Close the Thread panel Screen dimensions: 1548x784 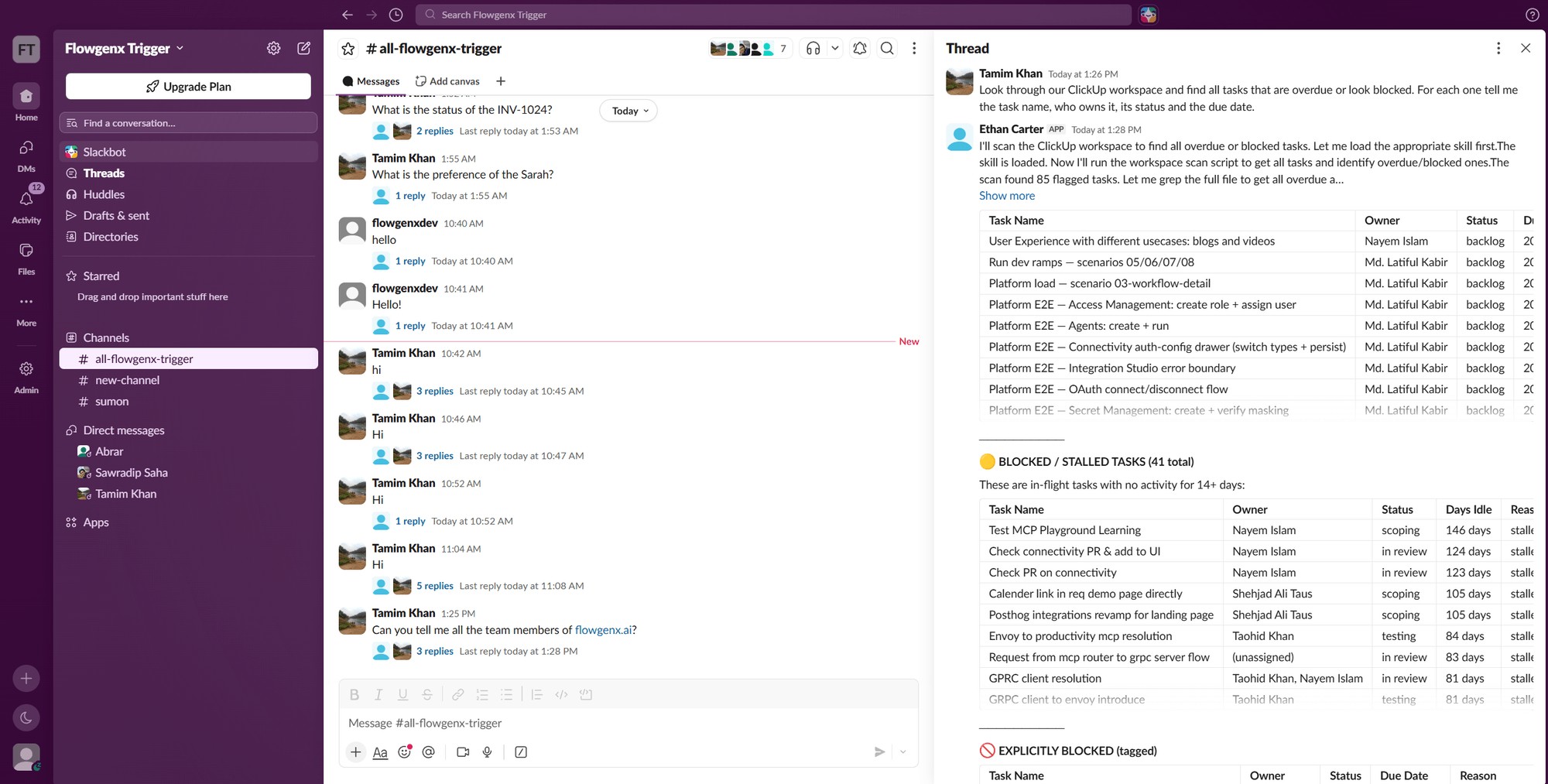click(1526, 48)
